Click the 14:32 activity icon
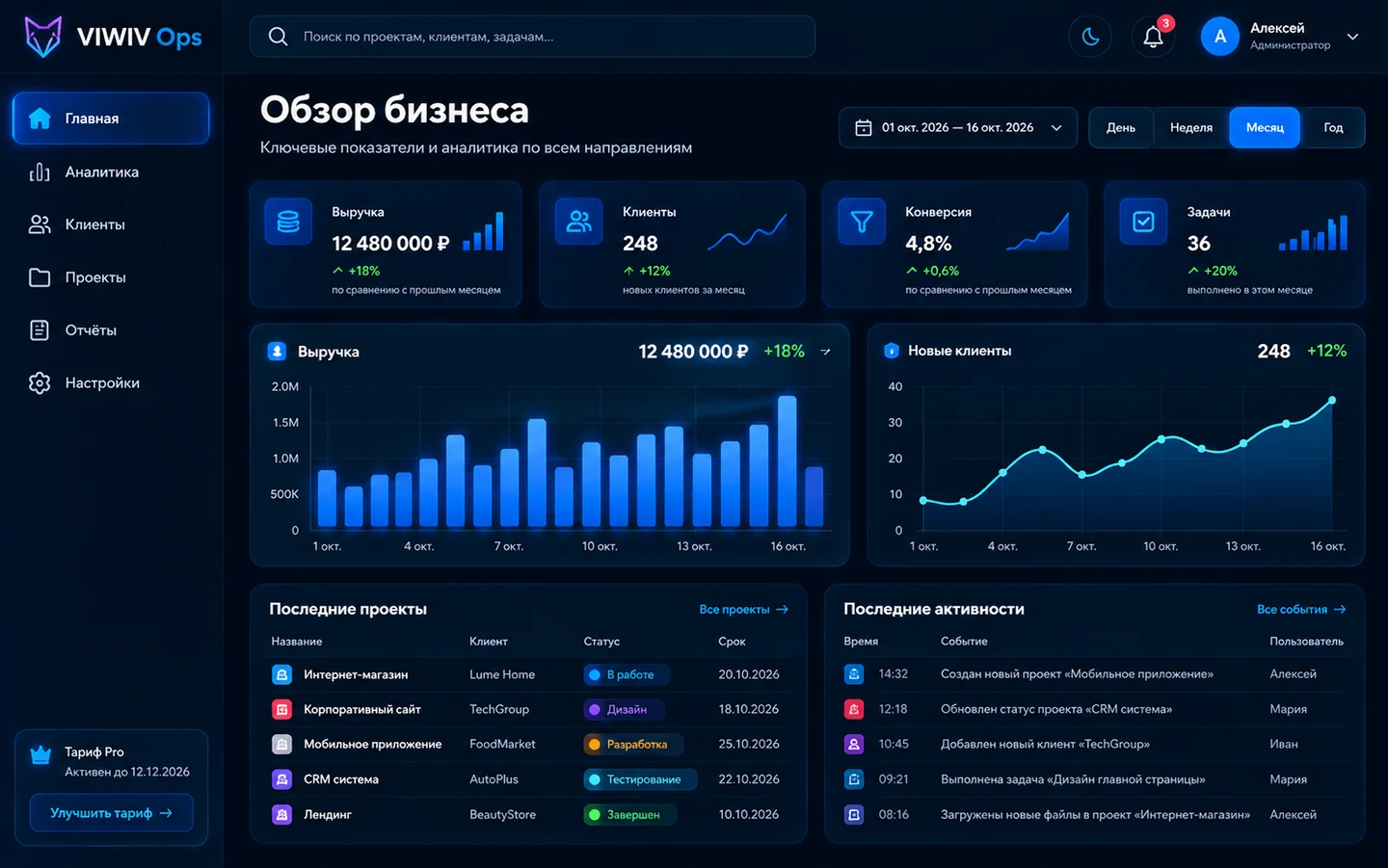The height and width of the screenshot is (868, 1388). pyautogui.click(x=854, y=673)
